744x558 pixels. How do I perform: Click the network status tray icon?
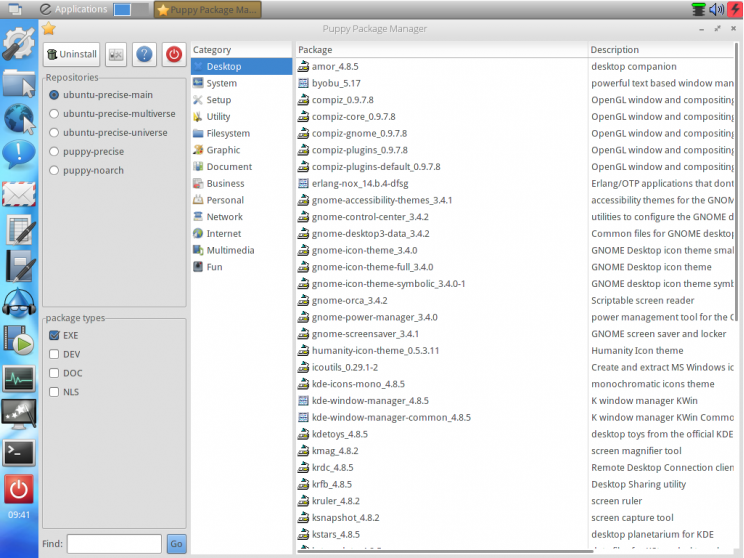pyautogui.click(x=698, y=9)
